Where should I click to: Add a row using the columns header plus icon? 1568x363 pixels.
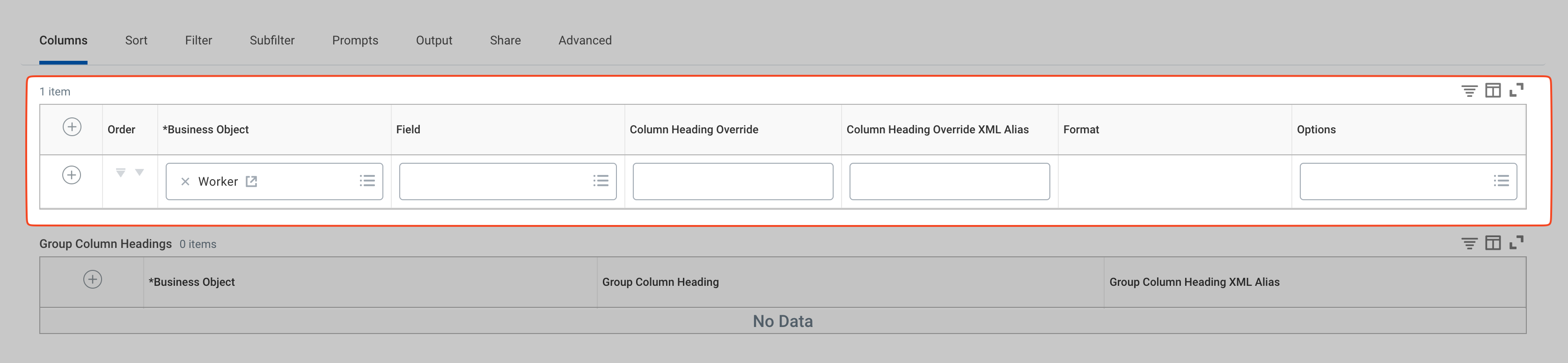pyautogui.click(x=72, y=127)
